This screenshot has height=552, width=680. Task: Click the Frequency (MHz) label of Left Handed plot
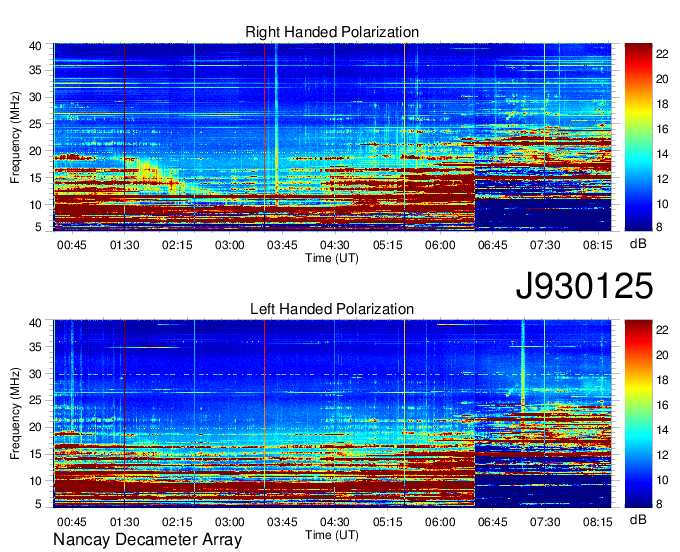pyautogui.click(x=15, y=414)
